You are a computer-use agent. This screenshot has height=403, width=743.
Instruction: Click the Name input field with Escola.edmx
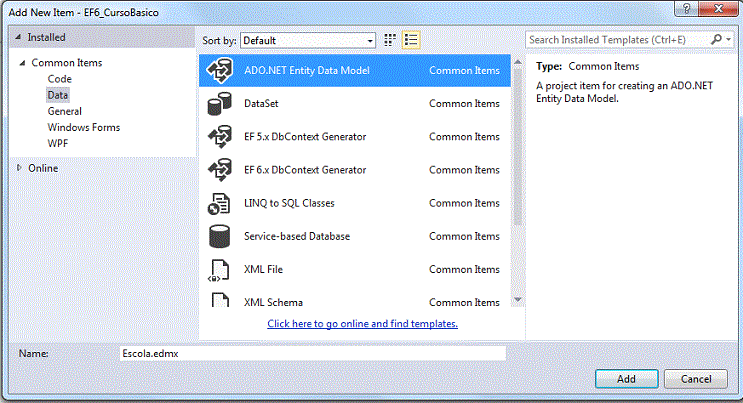tap(313, 353)
